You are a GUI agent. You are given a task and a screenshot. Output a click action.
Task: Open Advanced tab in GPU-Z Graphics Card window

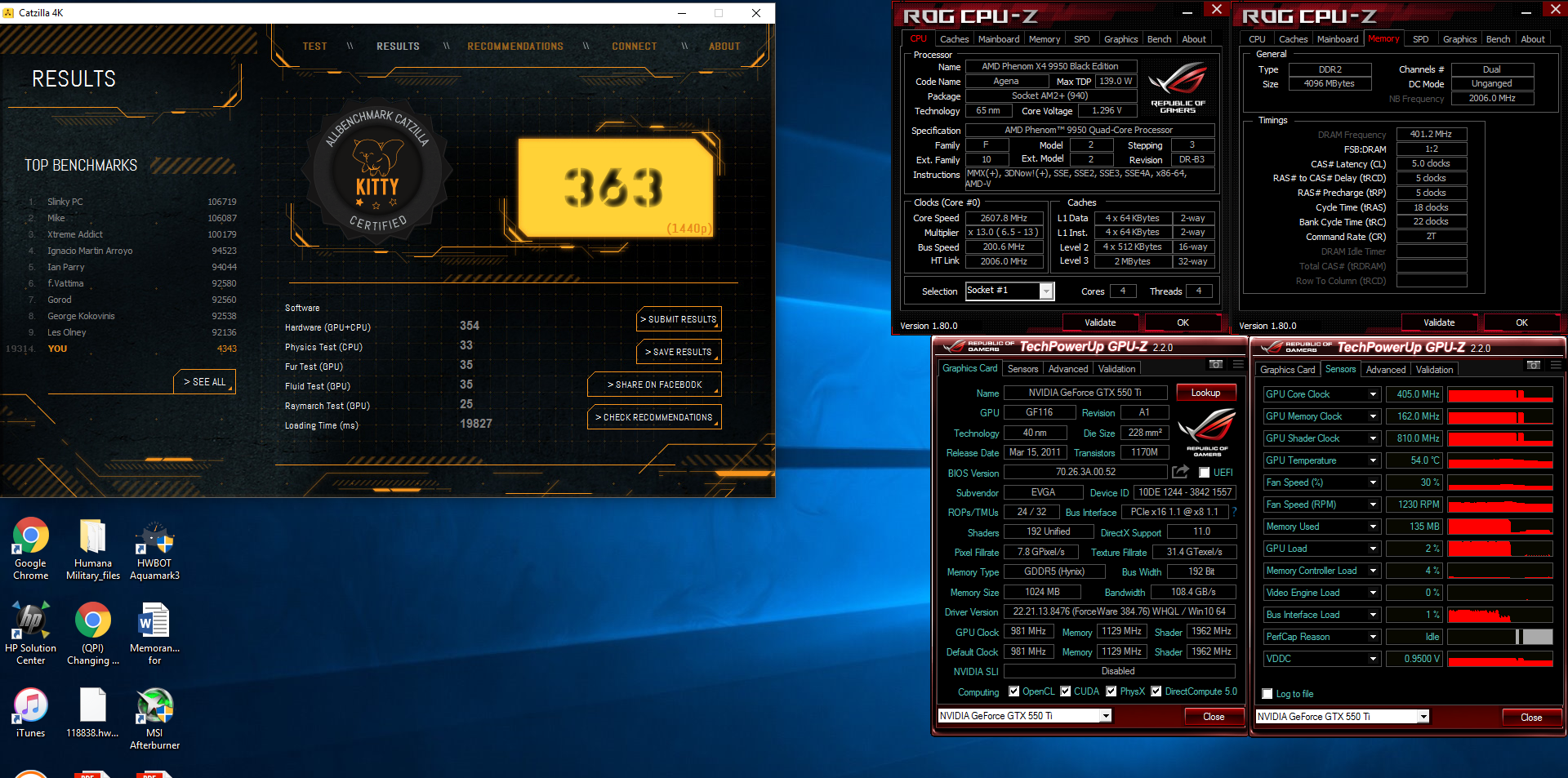[x=1068, y=369]
